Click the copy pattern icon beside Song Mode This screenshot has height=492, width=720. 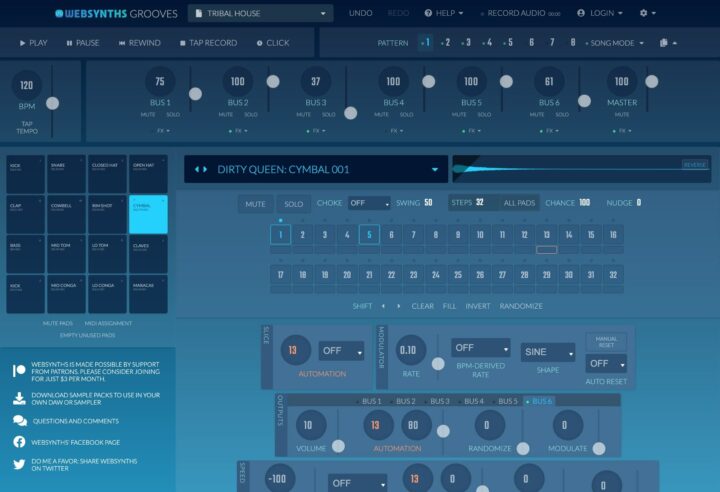coord(664,43)
